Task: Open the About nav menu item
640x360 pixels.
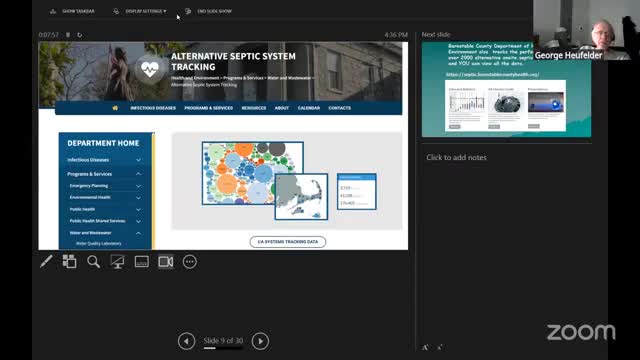Action: tap(282, 108)
